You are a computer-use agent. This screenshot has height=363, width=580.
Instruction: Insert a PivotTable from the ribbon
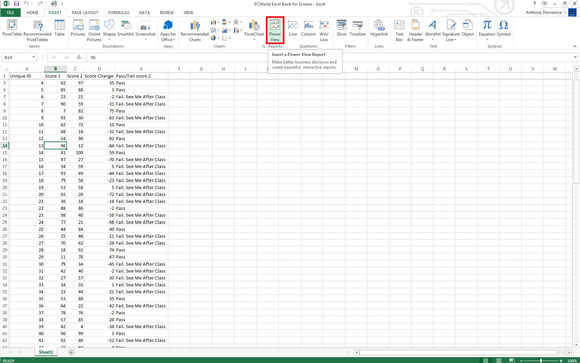[12, 28]
